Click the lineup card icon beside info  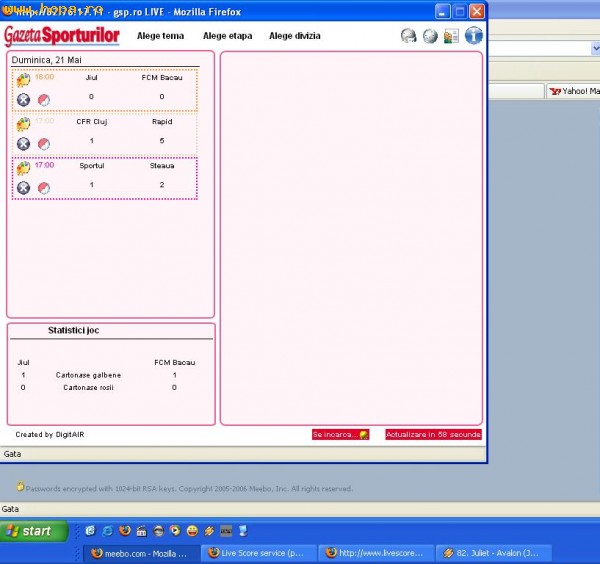coord(451,36)
